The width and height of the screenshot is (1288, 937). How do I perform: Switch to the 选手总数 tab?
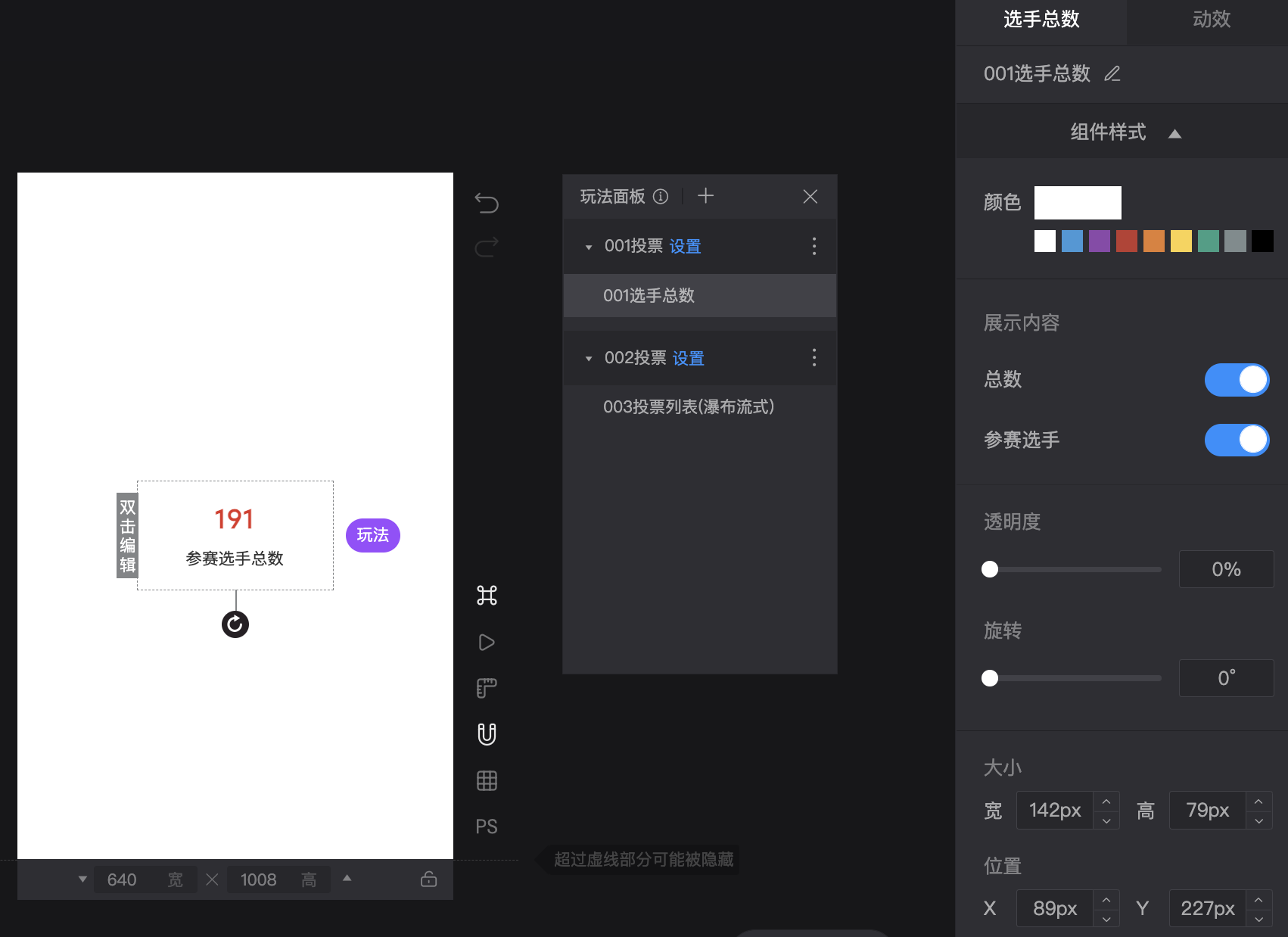[x=1041, y=20]
